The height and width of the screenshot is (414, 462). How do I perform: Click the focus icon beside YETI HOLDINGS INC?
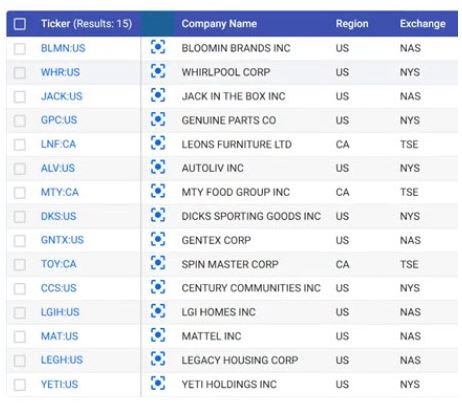pos(158,383)
